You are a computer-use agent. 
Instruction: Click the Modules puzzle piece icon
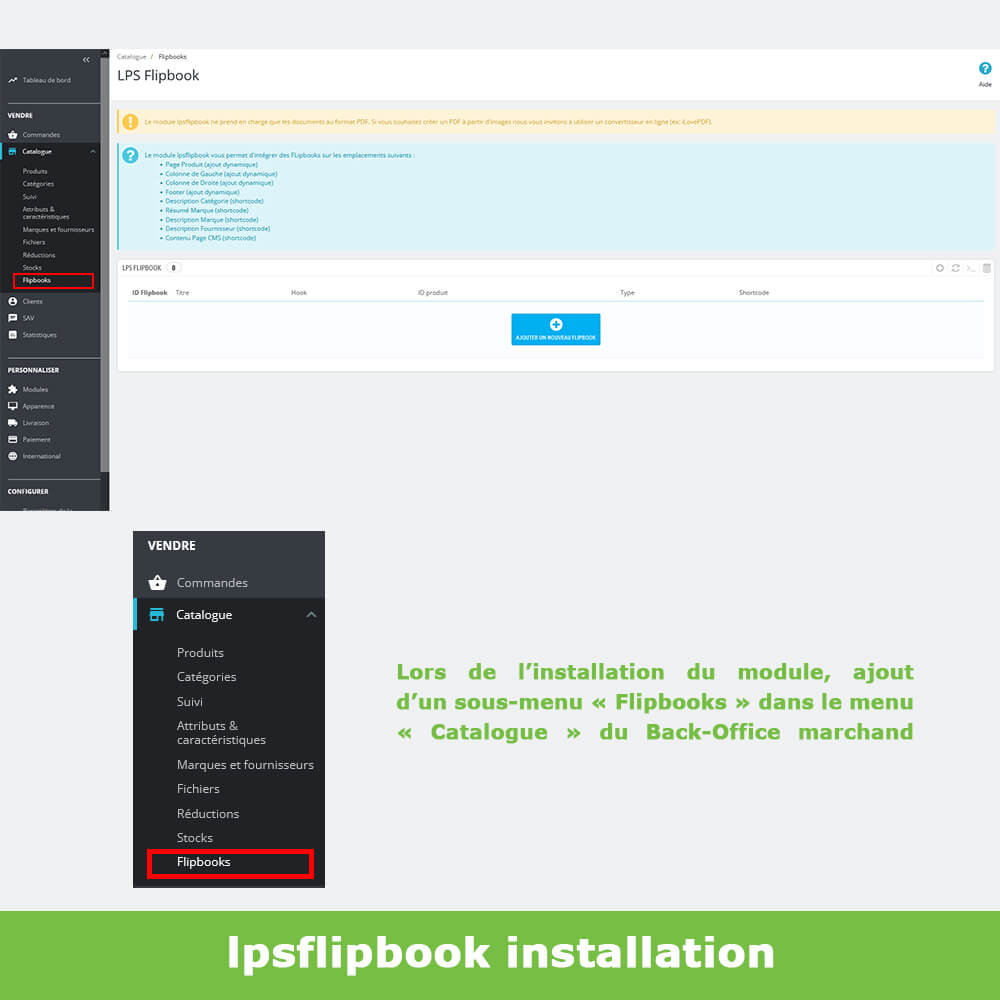(12, 389)
